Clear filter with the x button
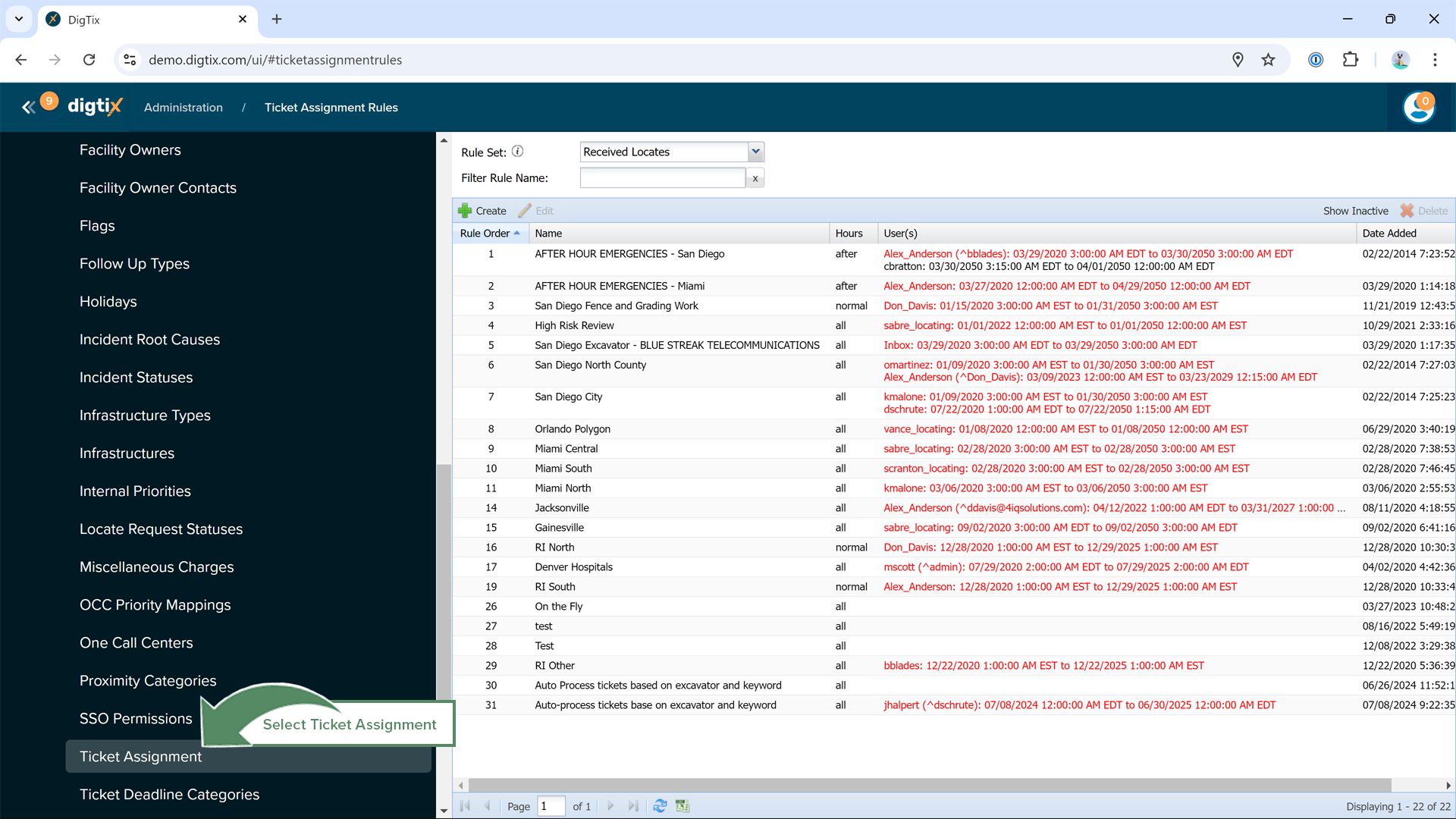 click(x=755, y=178)
